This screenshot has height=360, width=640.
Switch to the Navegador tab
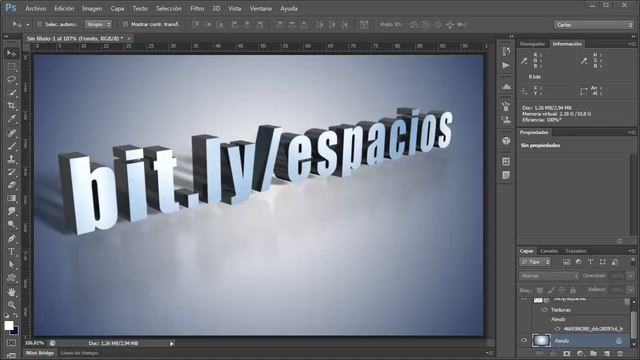[x=532, y=44]
